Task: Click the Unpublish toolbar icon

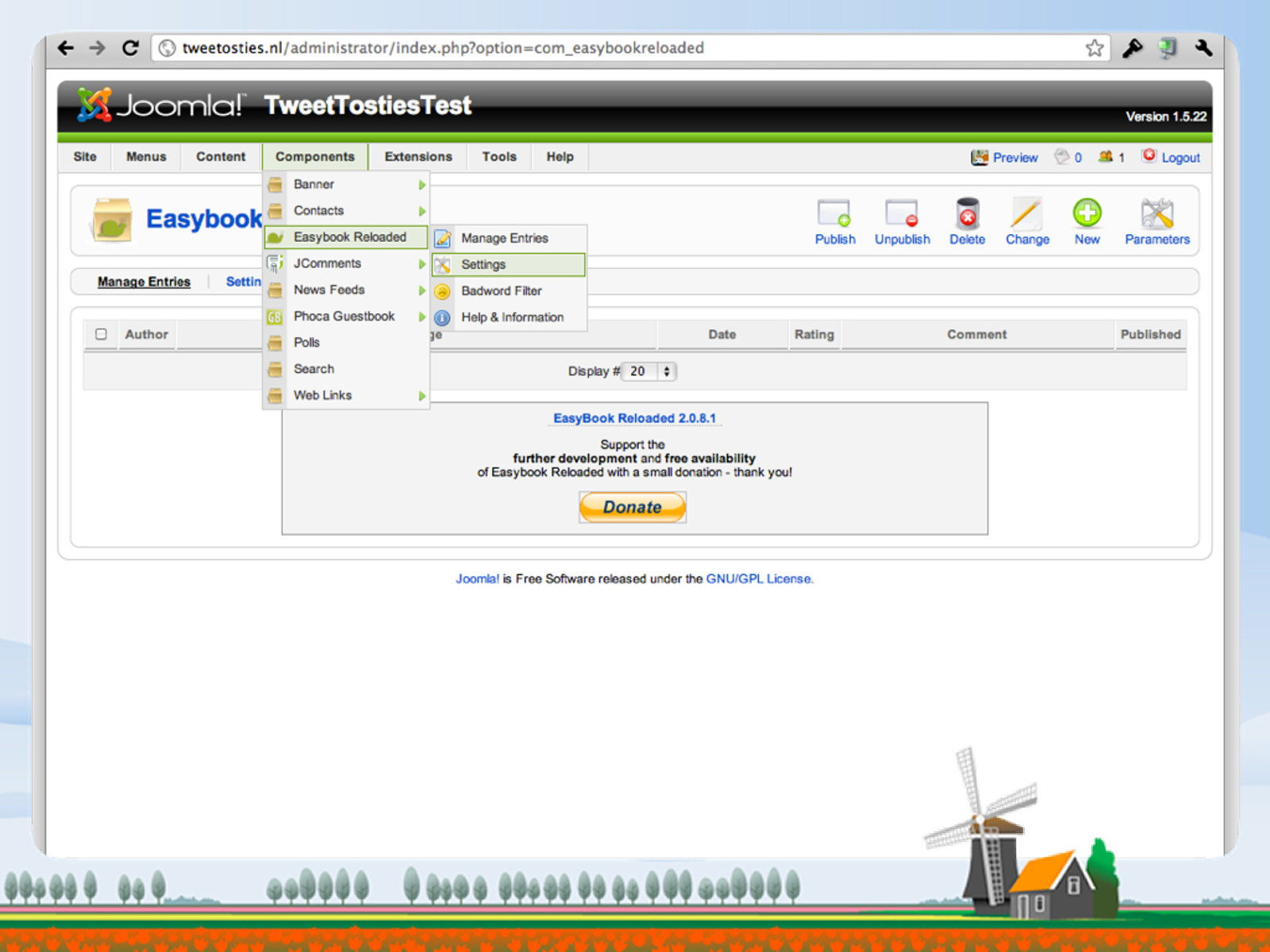Action: [902, 214]
